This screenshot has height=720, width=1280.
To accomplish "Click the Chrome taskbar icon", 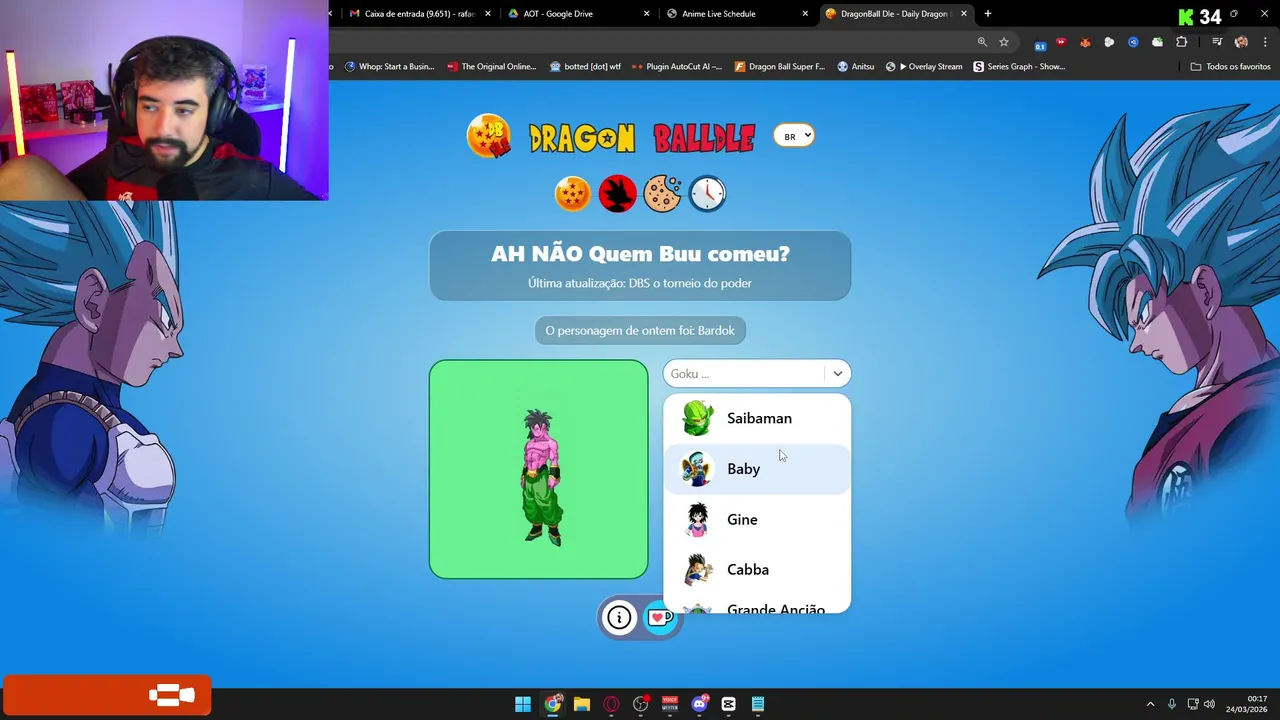I will click(553, 704).
